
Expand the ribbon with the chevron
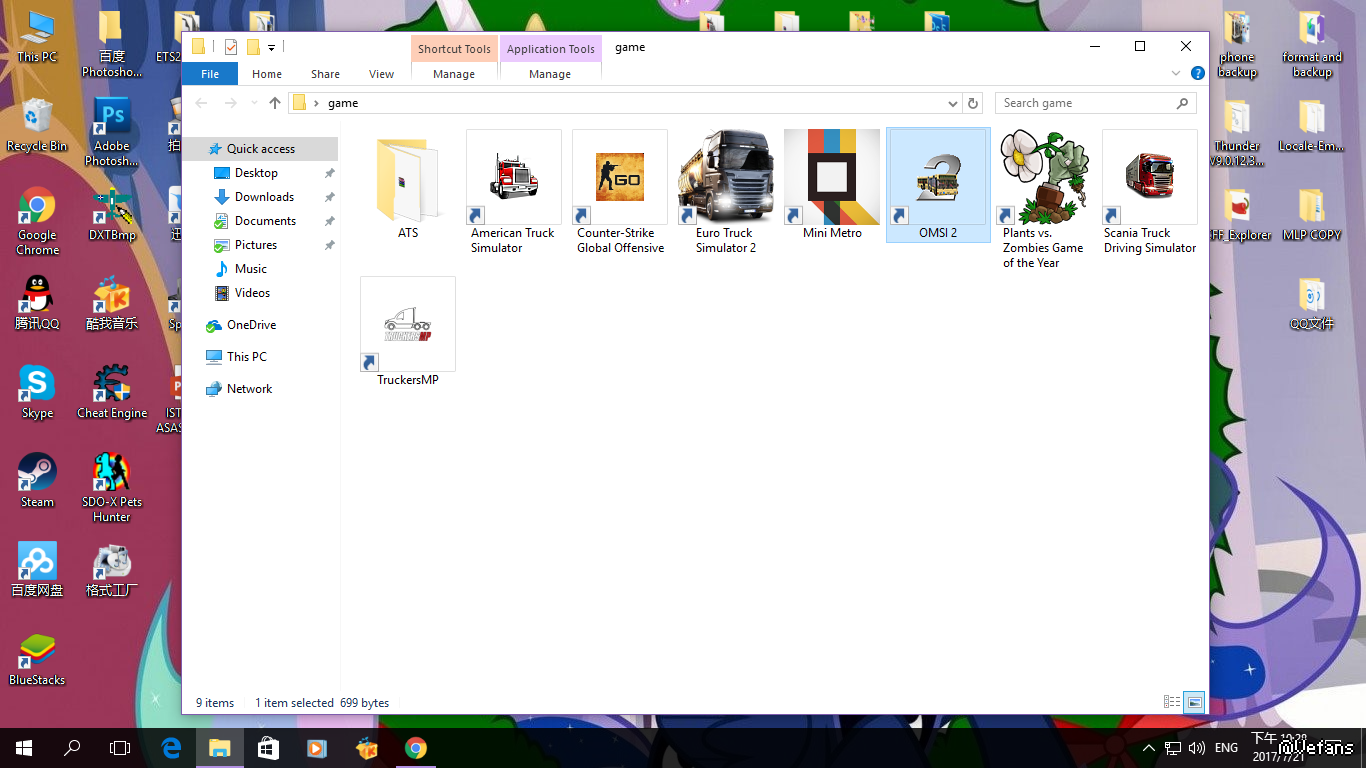click(x=1176, y=74)
